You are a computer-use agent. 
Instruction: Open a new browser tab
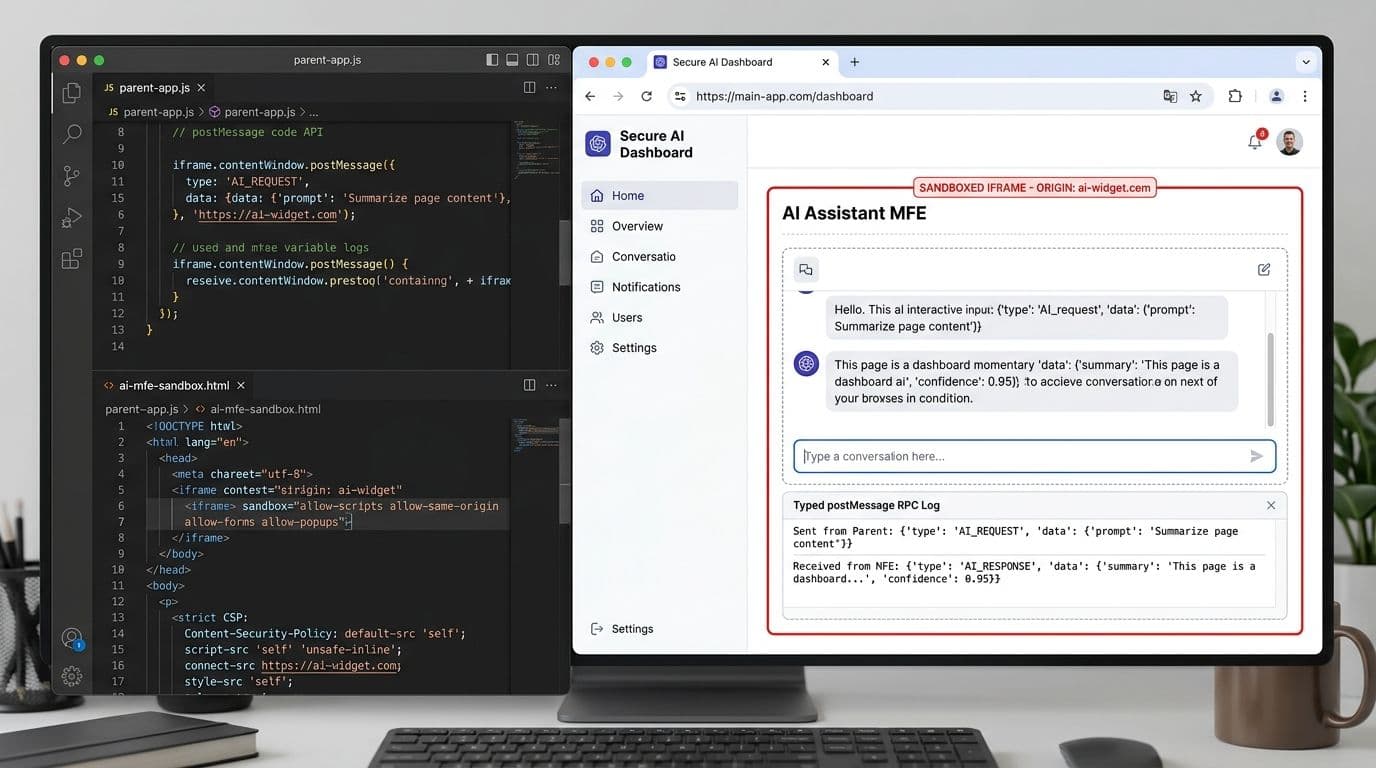(854, 62)
